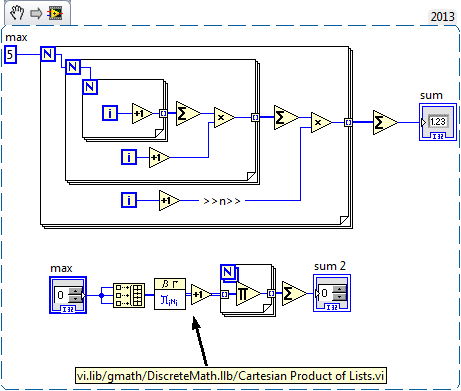Viewport: 461px width, 391px height.
Task: Click the auto-indexing tunnel on innermost loop
Action: tap(163, 114)
